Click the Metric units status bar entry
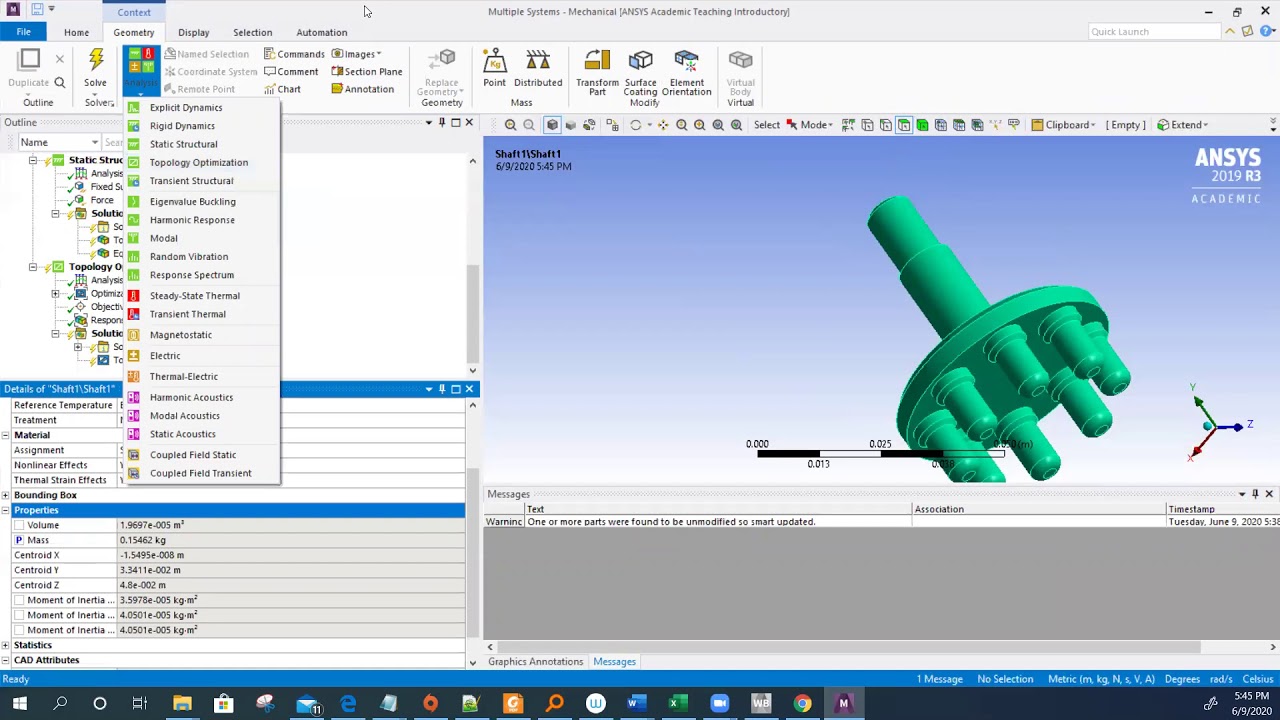The height and width of the screenshot is (720, 1280). [x=1101, y=679]
